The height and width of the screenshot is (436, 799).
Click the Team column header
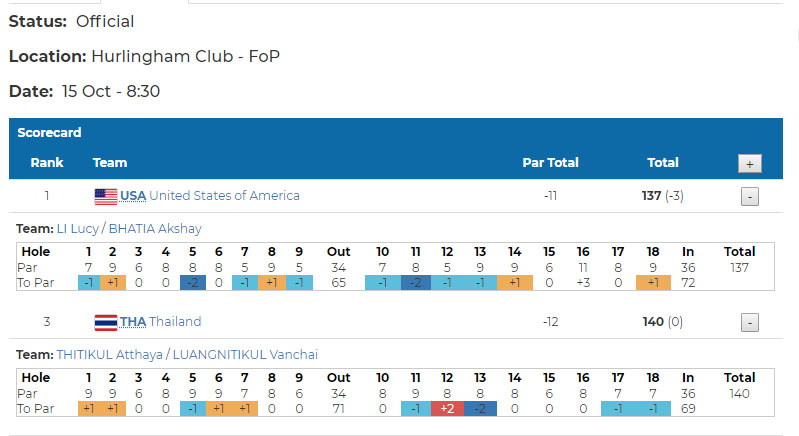tap(110, 163)
